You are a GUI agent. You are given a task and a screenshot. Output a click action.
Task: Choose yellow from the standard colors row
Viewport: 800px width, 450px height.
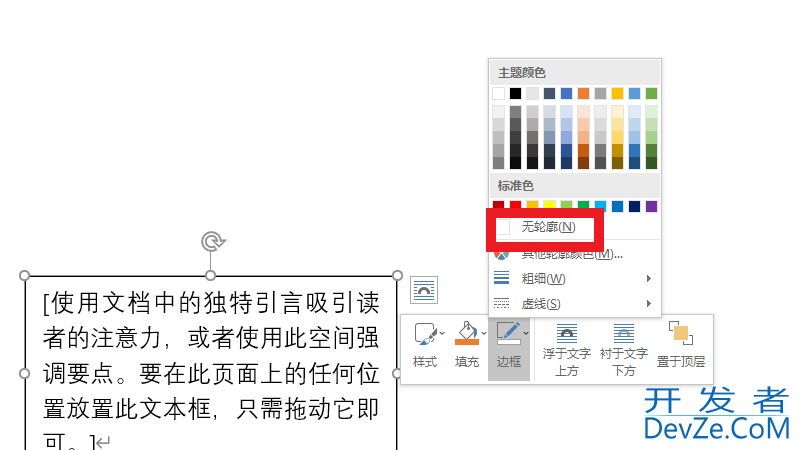[x=549, y=205]
